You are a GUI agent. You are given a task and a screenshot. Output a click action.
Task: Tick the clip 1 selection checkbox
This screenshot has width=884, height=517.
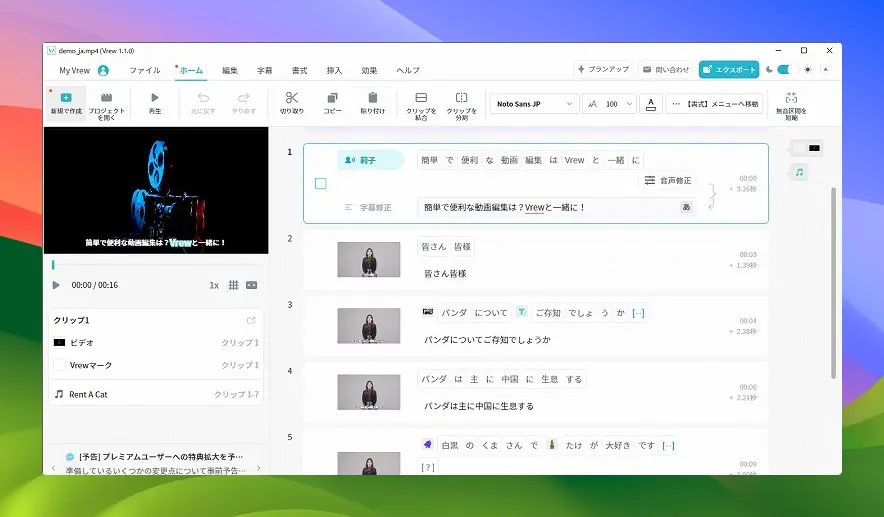pyautogui.click(x=321, y=183)
